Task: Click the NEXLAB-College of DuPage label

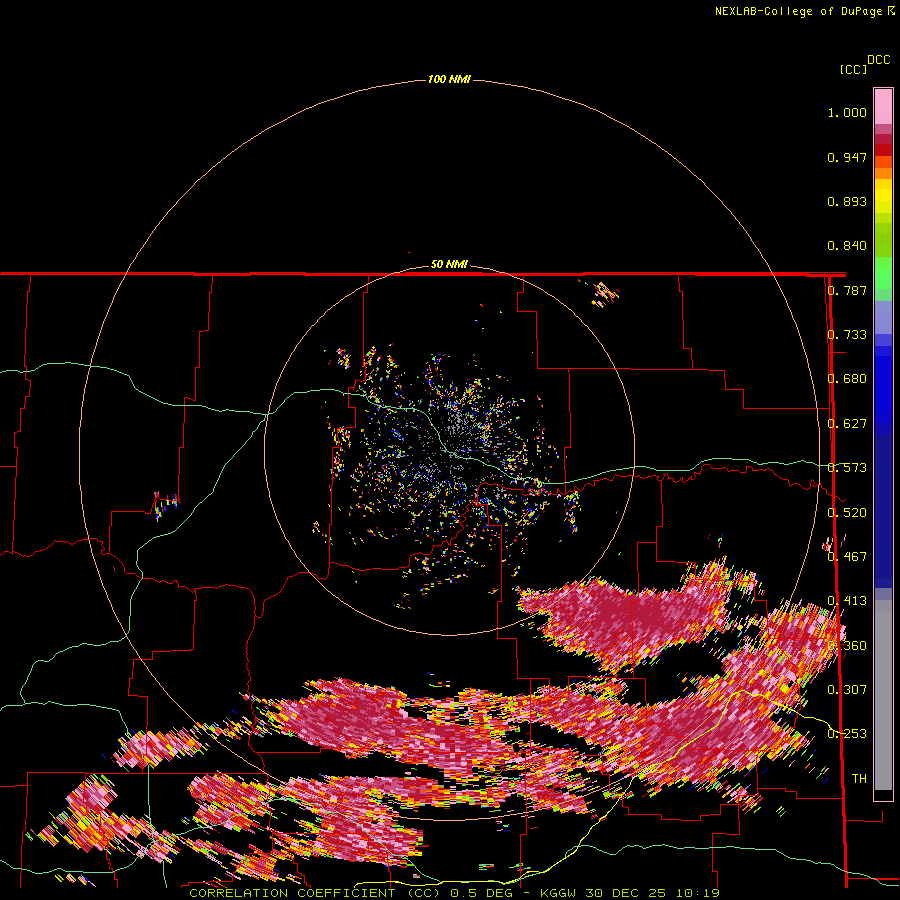Action: 798,11
